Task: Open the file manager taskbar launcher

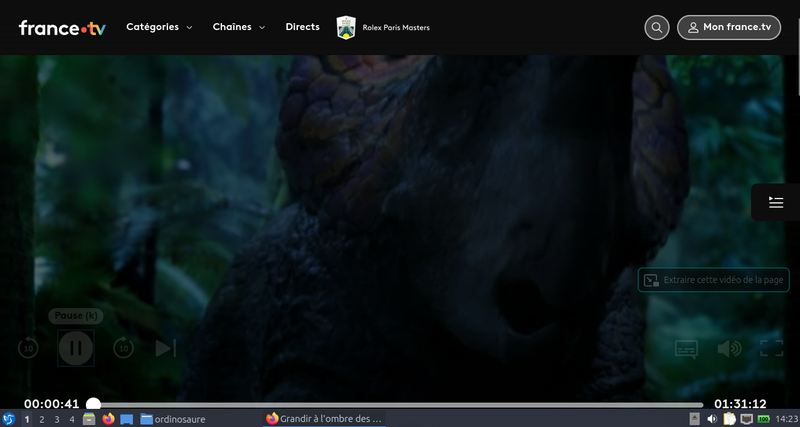Action: click(89, 419)
